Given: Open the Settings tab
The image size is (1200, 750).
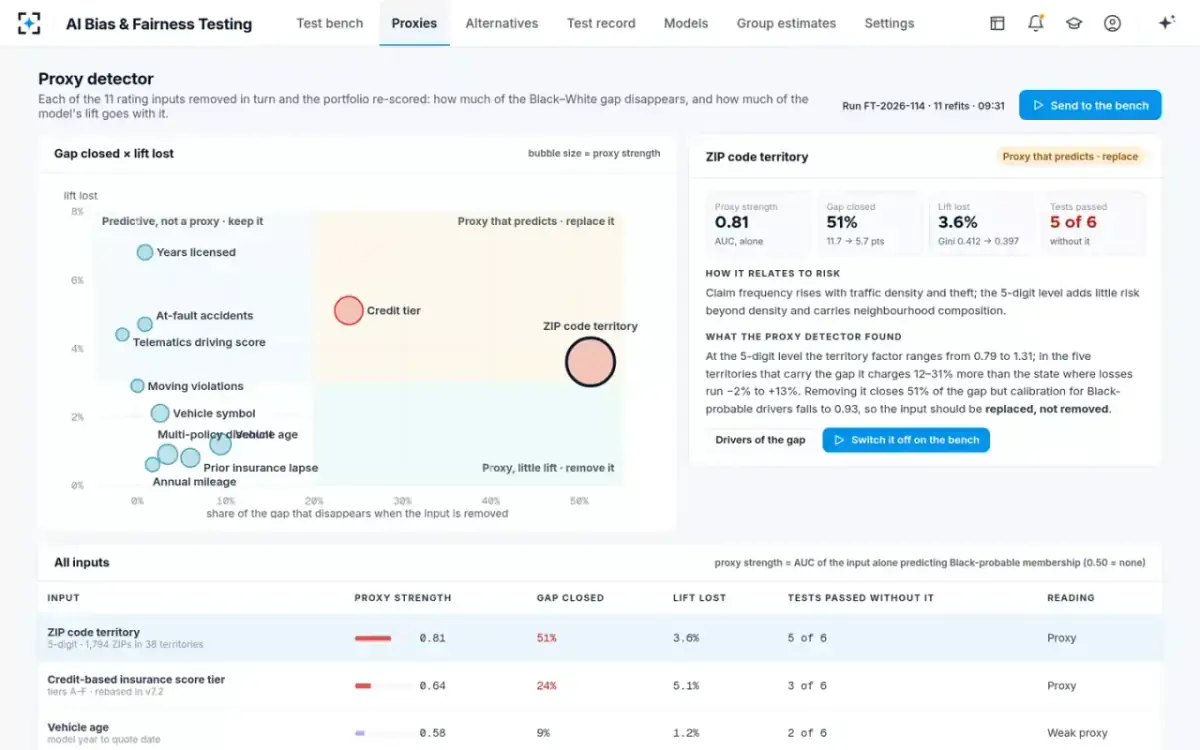Looking at the screenshot, I should click(x=889, y=23).
